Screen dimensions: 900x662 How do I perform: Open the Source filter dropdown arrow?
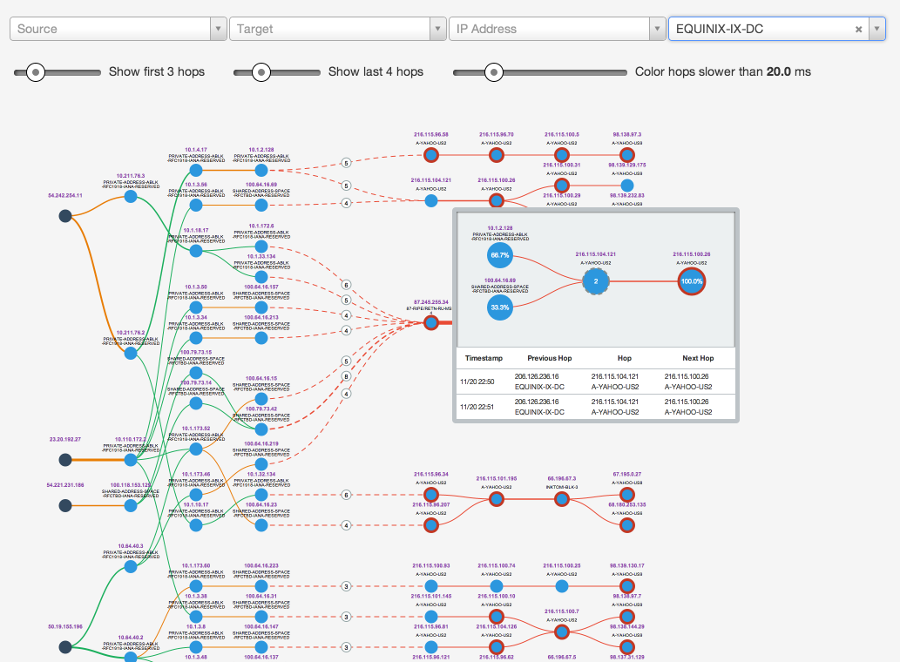(218, 29)
